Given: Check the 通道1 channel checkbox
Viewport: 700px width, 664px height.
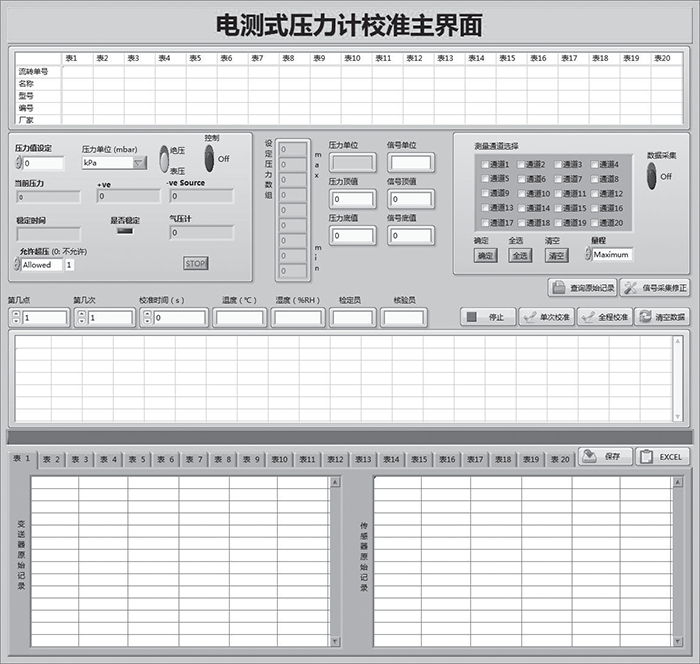Looking at the screenshot, I should coord(486,165).
